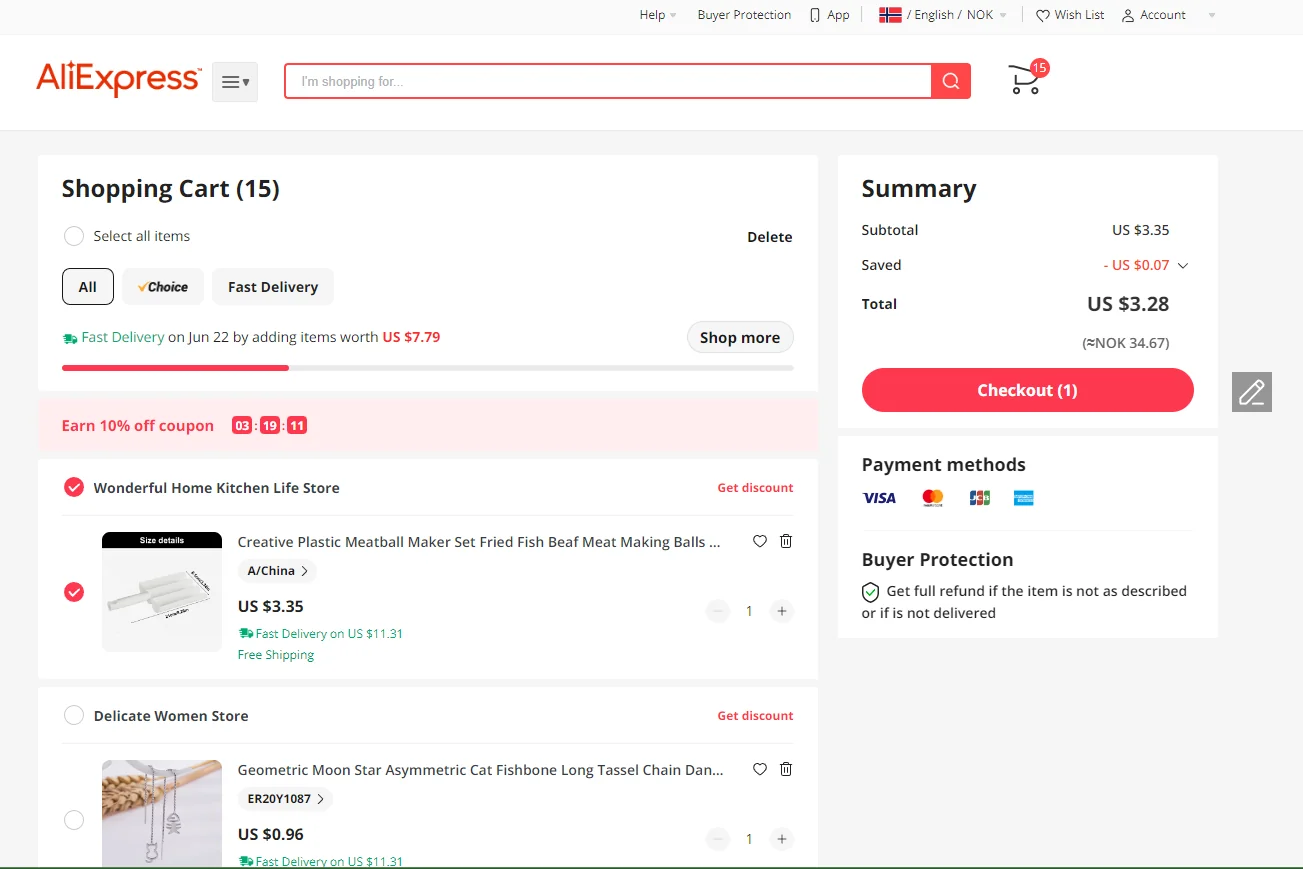Select the Fast Delivery filter tab
This screenshot has width=1303, height=869.
pos(273,287)
